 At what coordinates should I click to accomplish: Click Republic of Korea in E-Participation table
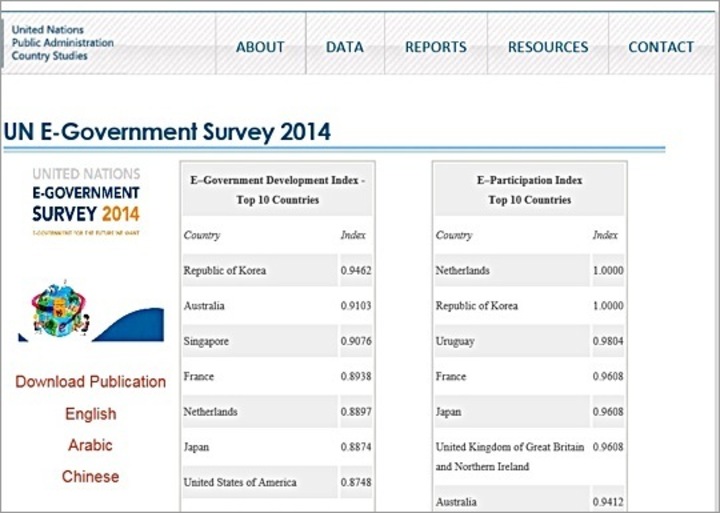click(477, 306)
